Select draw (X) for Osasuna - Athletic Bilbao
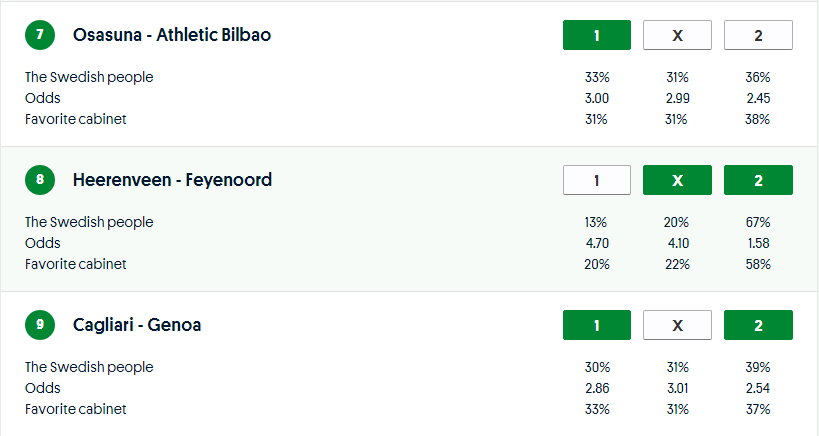Image resolution: width=819 pixels, height=436 pixels. (677, 35)
